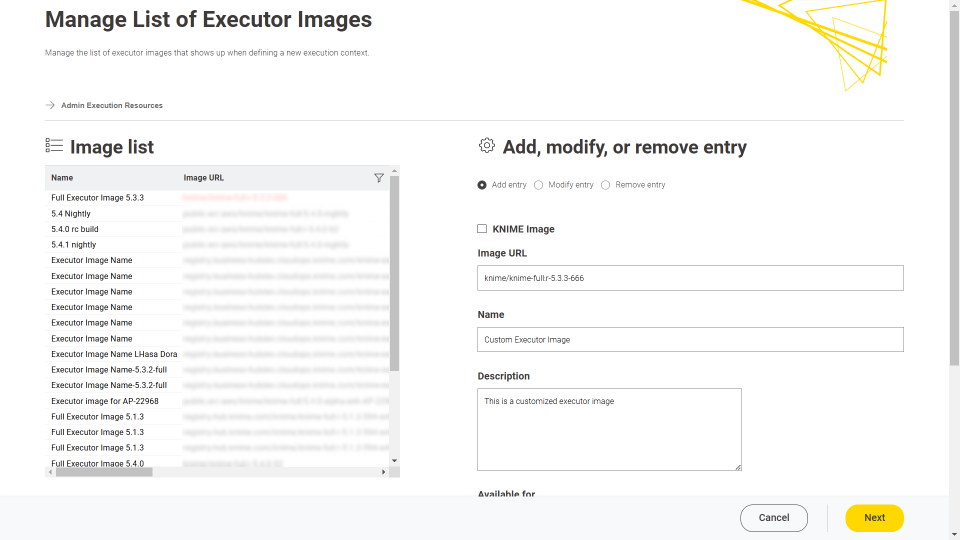This screenshot has height=540, width=960.
Task: Click the table horizontal scroll-right arrow
Action: (383, 472)
